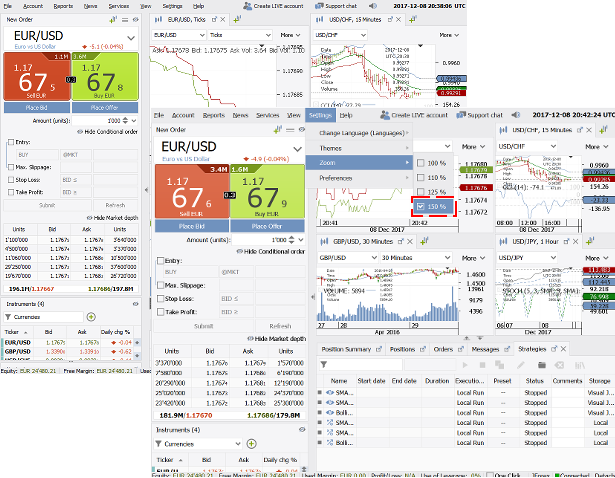Click Create LIVE account in front window
615x478 pixels.
click(414, 115)
